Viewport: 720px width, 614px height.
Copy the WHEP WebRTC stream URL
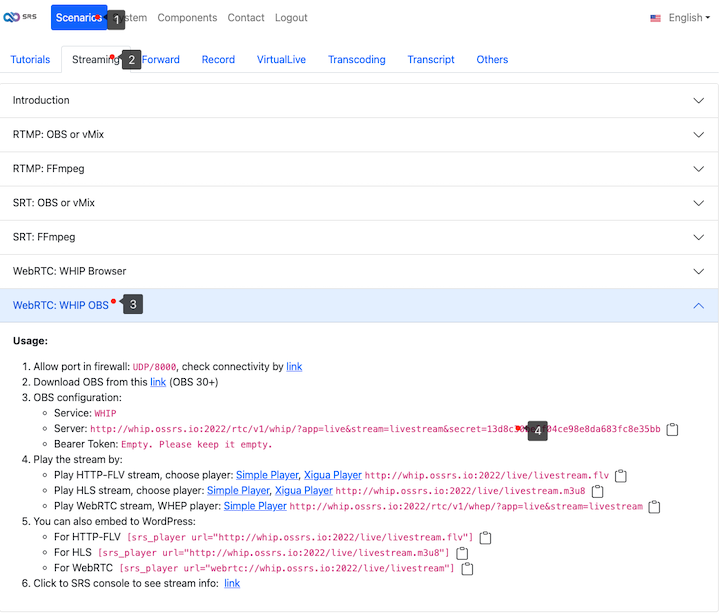click(654, 507)
